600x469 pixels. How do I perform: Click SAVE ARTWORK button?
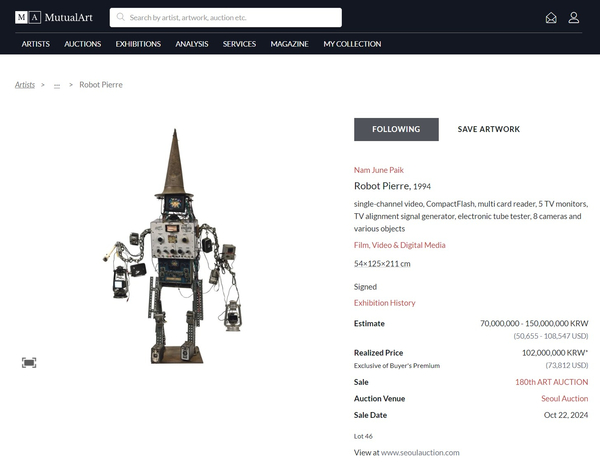pyautogui.click(x=488, y=129)
